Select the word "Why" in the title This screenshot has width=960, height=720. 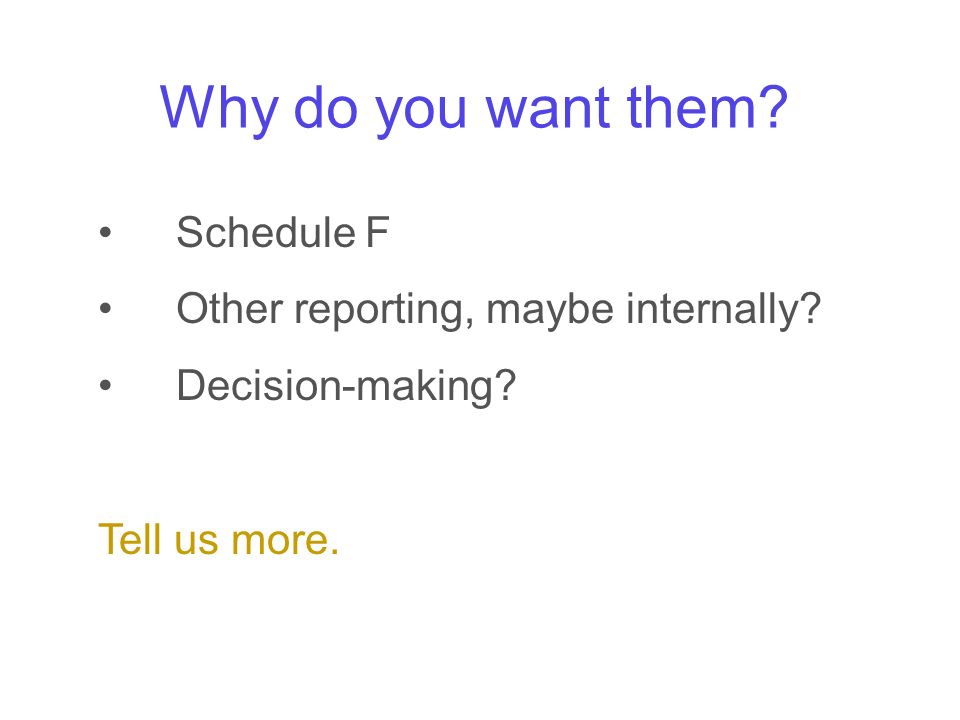219,108
